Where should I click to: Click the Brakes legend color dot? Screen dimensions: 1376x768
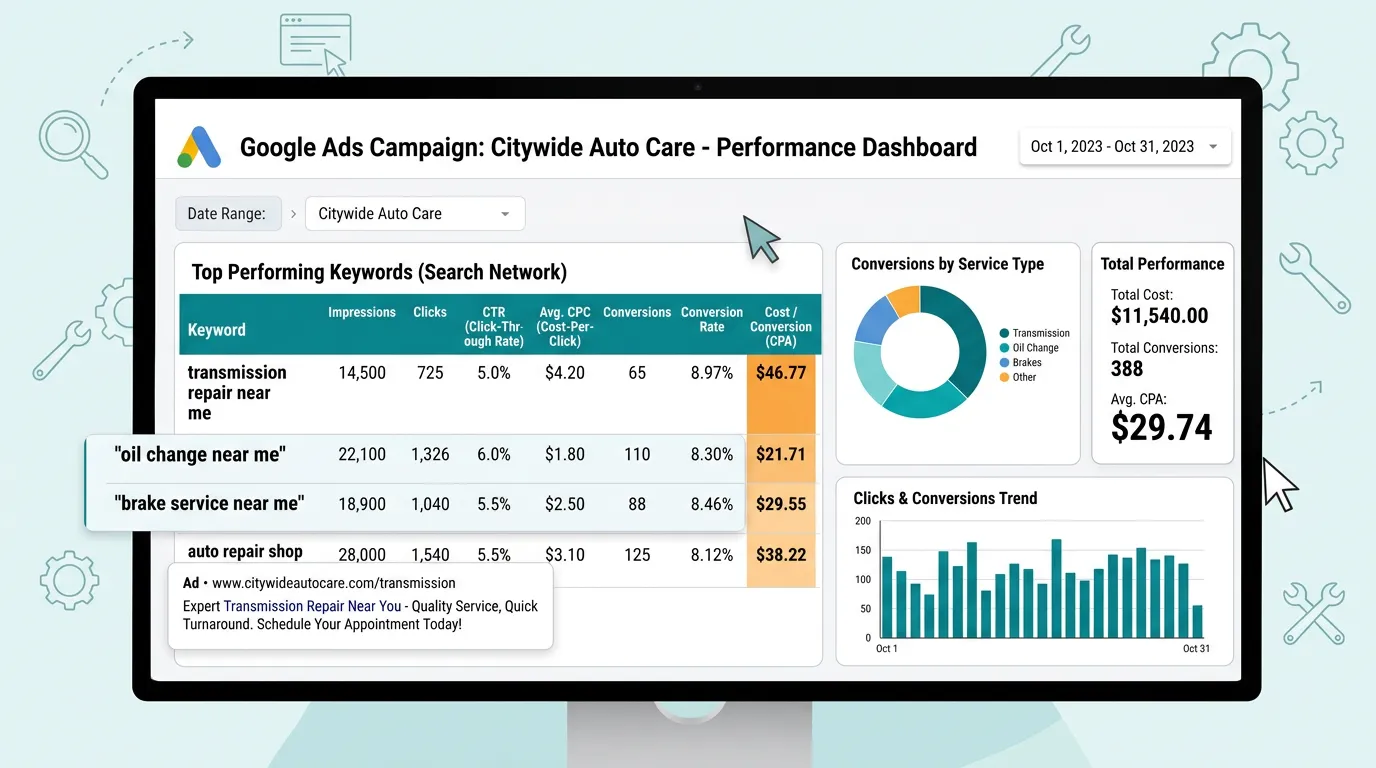(1004, 363)
